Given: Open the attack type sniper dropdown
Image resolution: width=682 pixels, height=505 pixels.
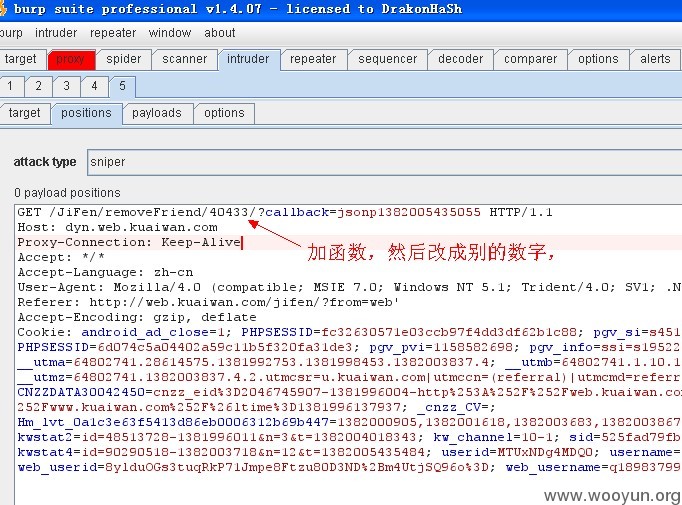Looking at the screenshot, I should coord(384,162).
